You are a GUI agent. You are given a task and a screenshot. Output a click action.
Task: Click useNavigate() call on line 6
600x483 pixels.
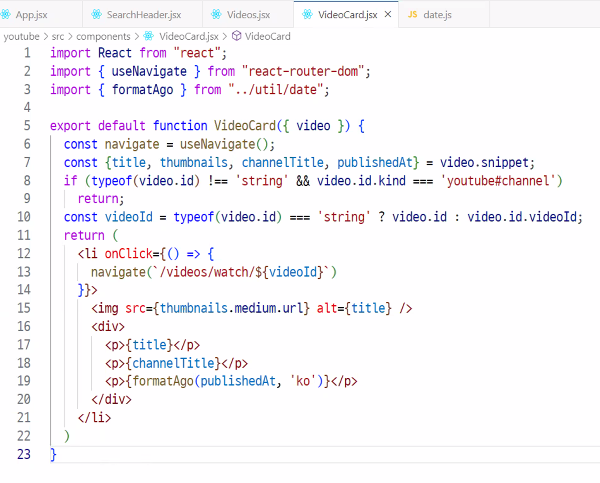click(x=224, y=144)
